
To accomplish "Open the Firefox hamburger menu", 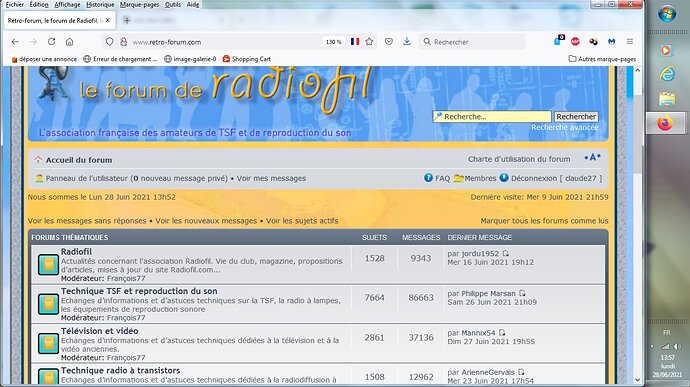I will pyautogui.click(x=630, y=42).
